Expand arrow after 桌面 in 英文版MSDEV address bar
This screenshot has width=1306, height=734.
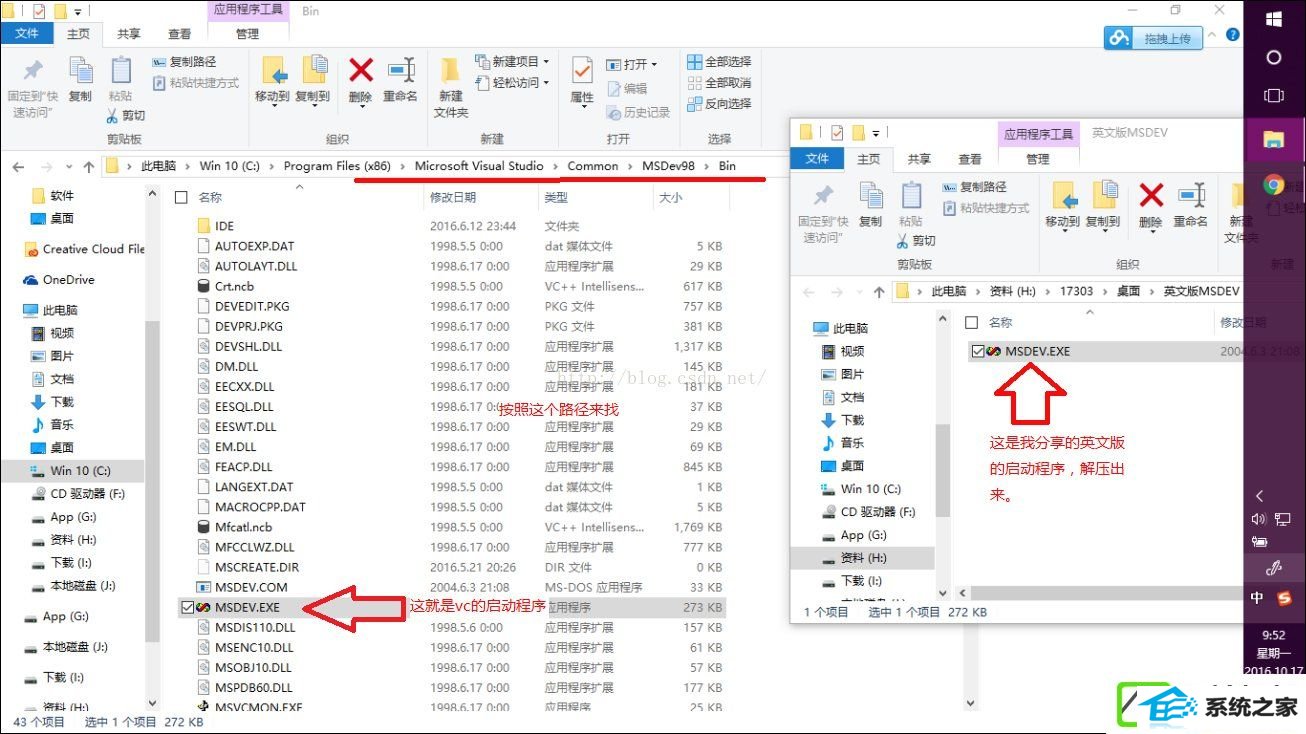click(x=1152, y=292)
